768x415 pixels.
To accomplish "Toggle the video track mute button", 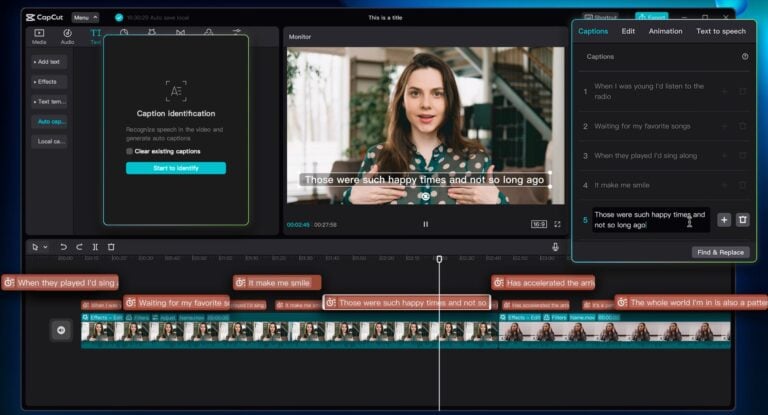I will pos(61,330).
